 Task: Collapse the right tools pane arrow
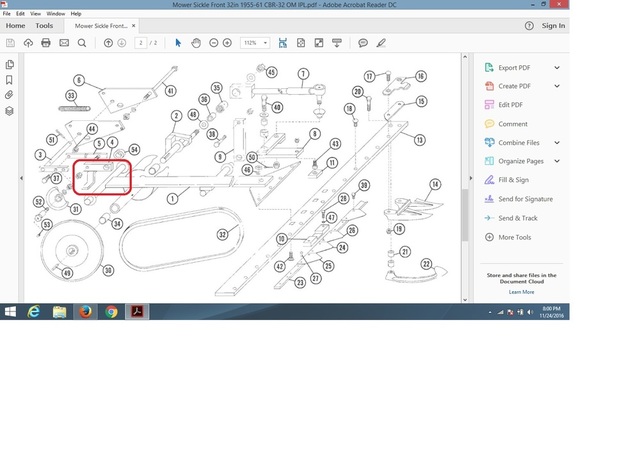coord(471,179)
